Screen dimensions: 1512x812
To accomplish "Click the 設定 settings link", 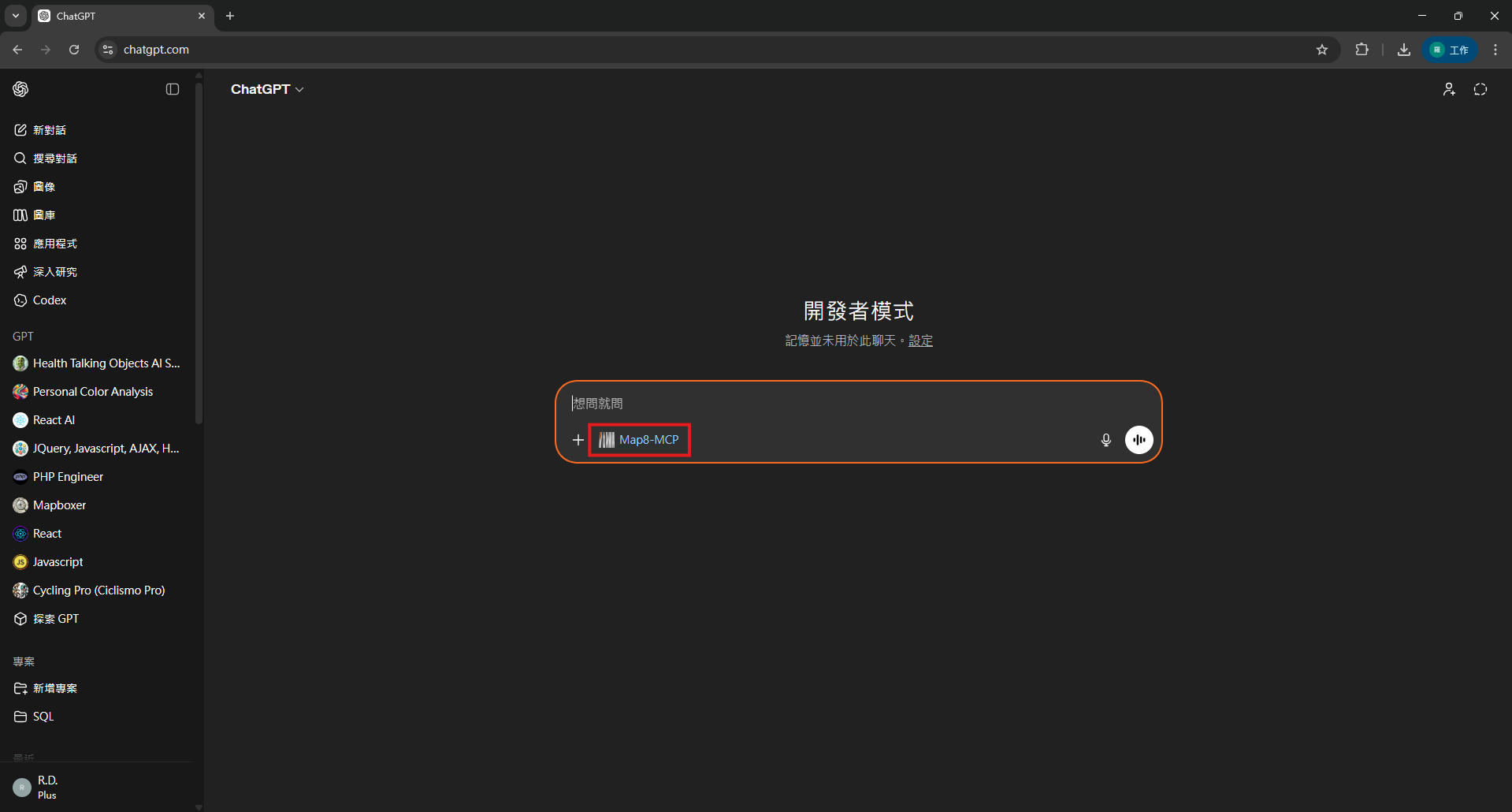I will 920,341.
